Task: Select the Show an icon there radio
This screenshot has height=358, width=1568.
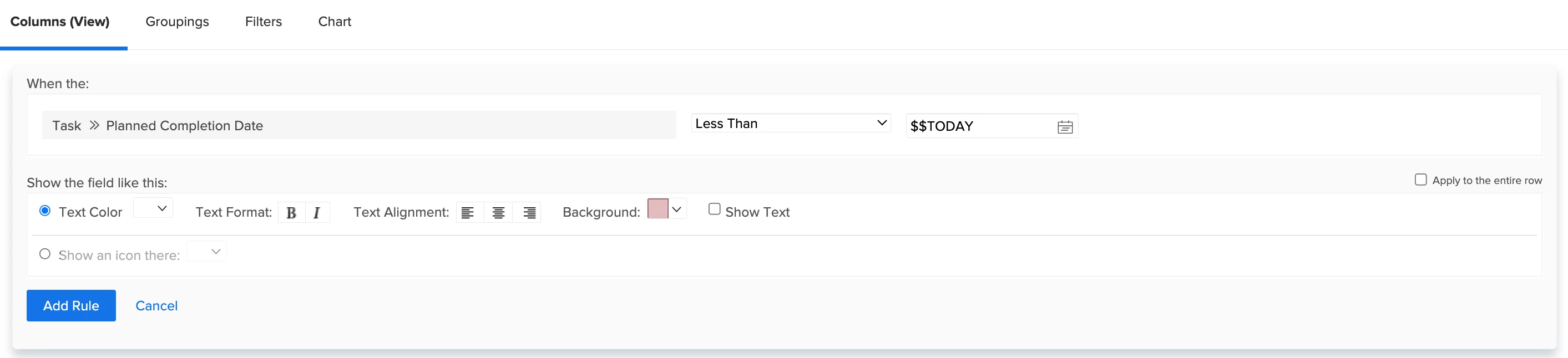Action: [x=45, y=253]
